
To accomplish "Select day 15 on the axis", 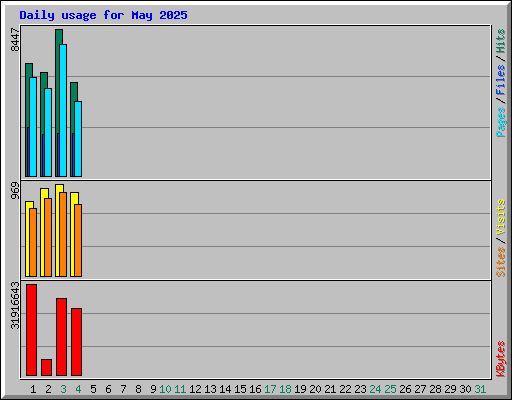I will point(240,389).
